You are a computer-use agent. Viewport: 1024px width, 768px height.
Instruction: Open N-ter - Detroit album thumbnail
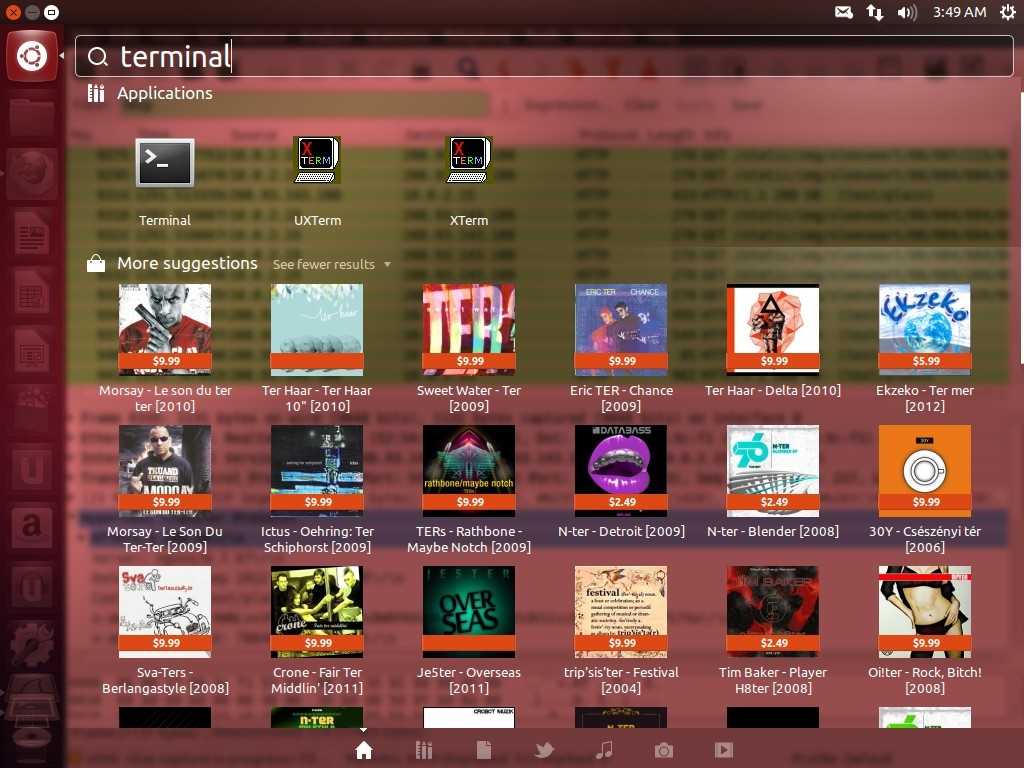(621, 471)
